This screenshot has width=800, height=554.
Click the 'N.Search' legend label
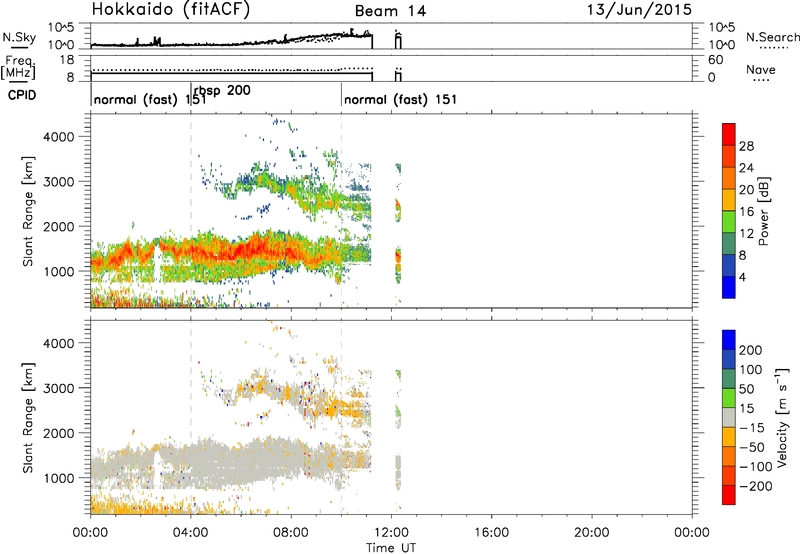[x=772, y=37]
